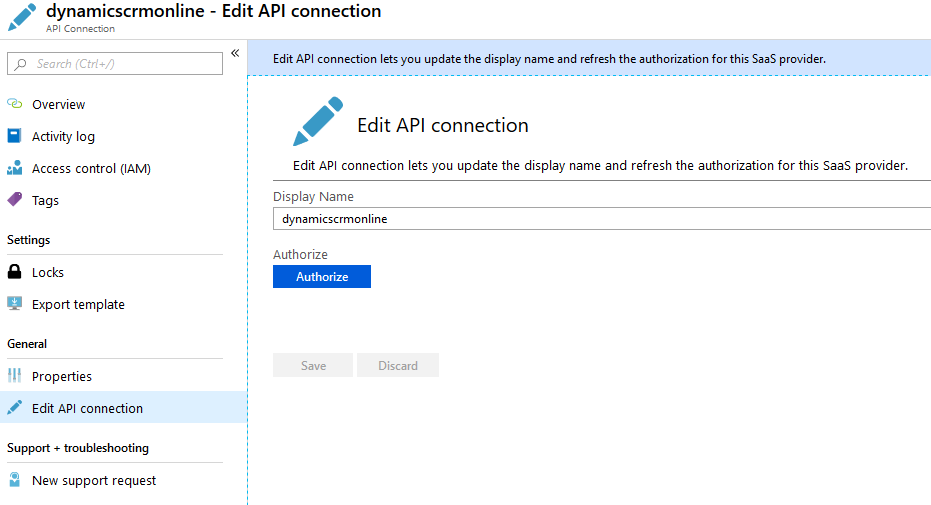Click the Properties sliders icon
This screenshot has width=931, height=505.
pos(14,376)
